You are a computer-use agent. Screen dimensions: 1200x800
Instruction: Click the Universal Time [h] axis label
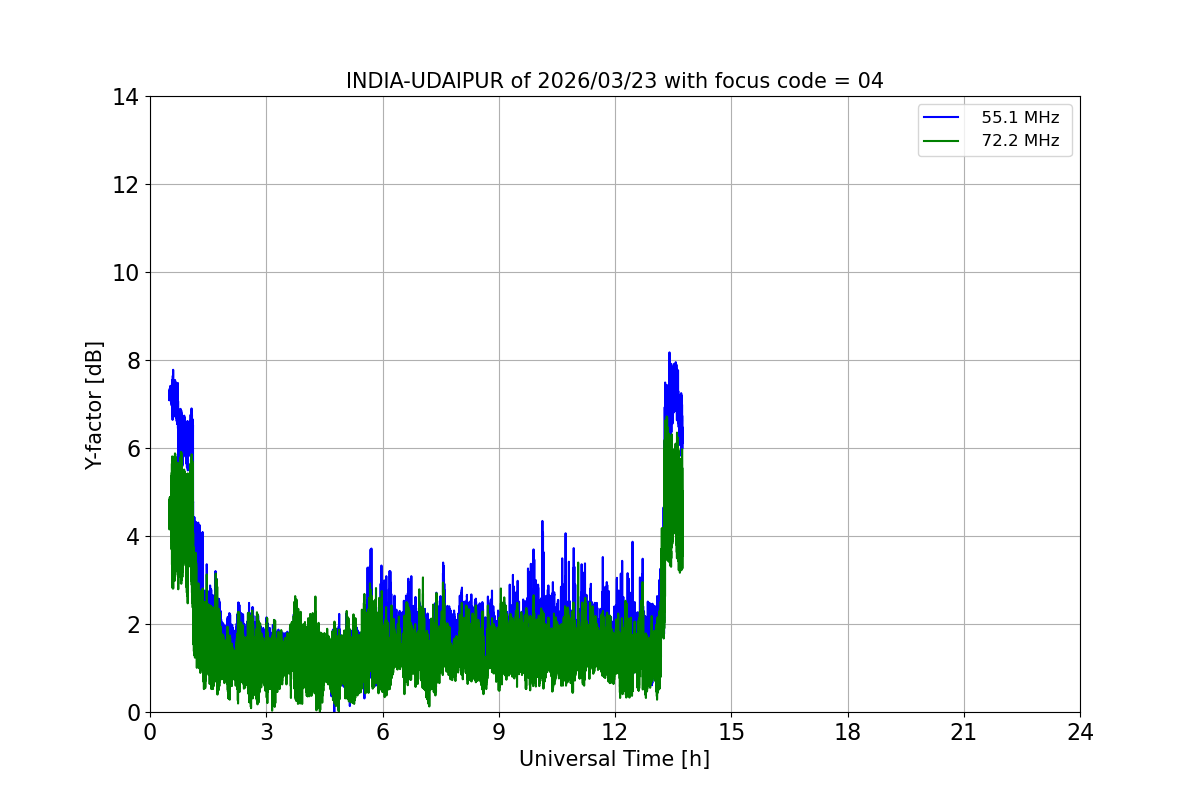(614, 759)
